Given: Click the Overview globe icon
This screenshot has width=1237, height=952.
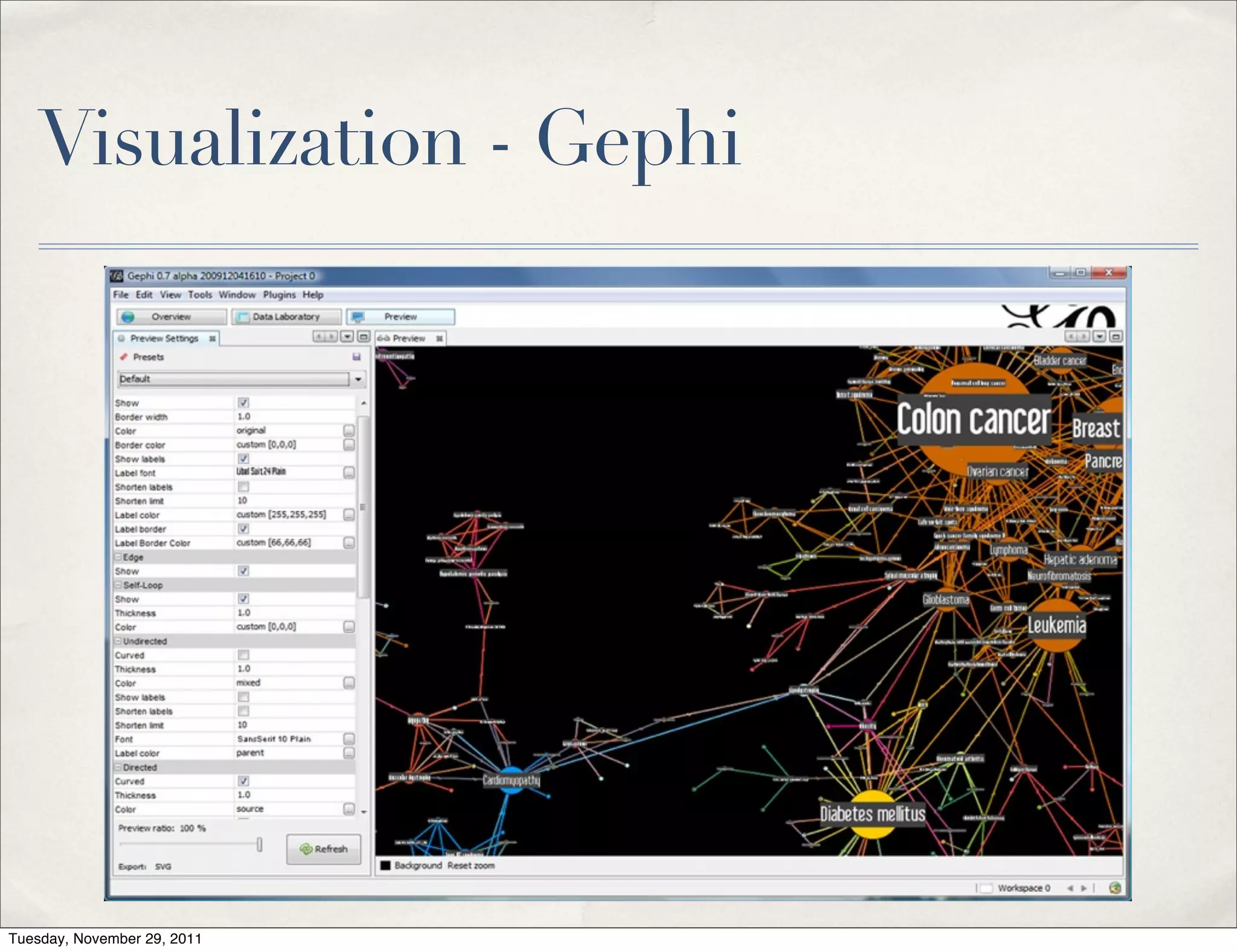Looking at the screenshot, I should (x=127, y=317).
